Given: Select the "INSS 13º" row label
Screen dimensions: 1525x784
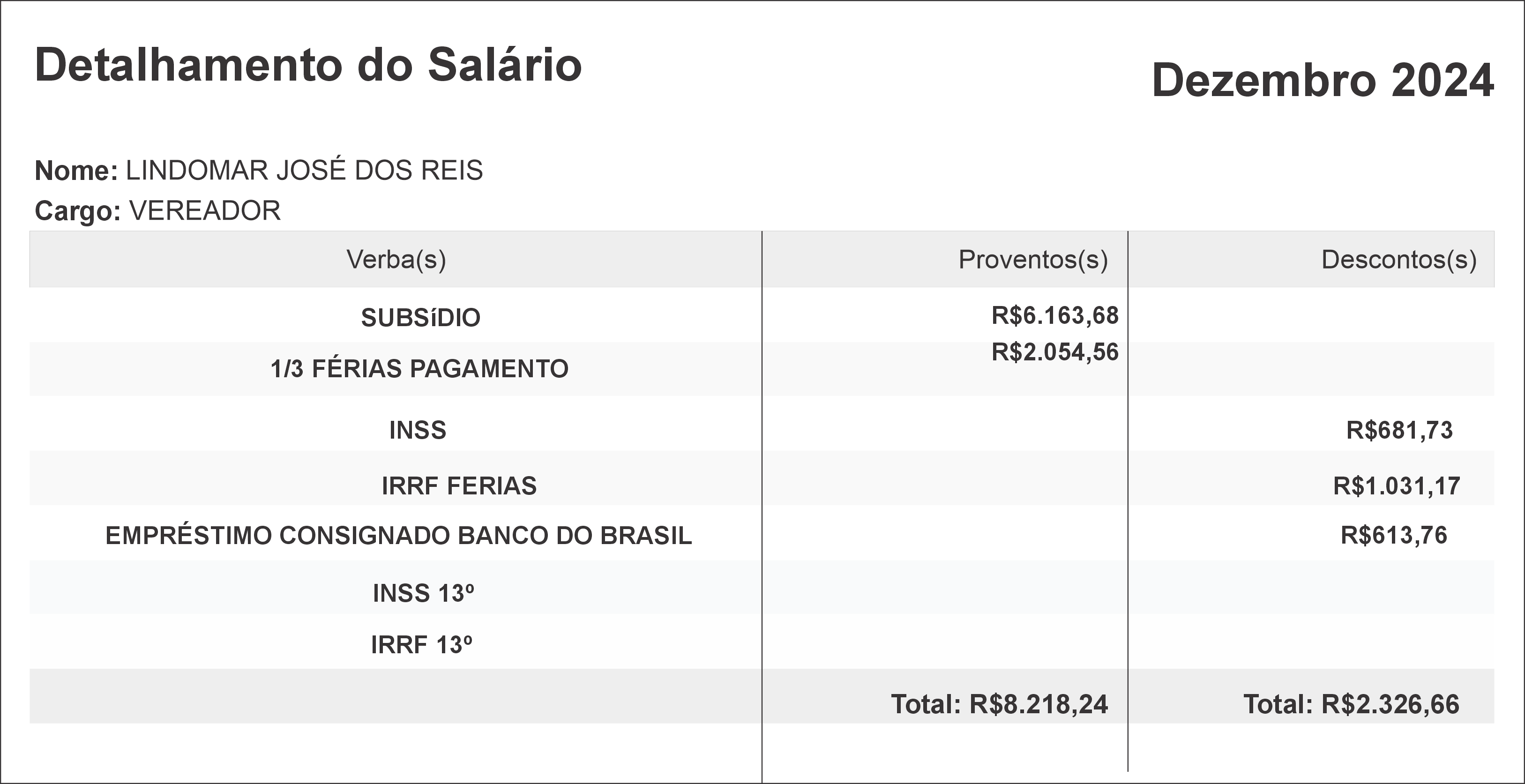Looking at the screenshot, I should pyautogui.click(x=423, y=593).
